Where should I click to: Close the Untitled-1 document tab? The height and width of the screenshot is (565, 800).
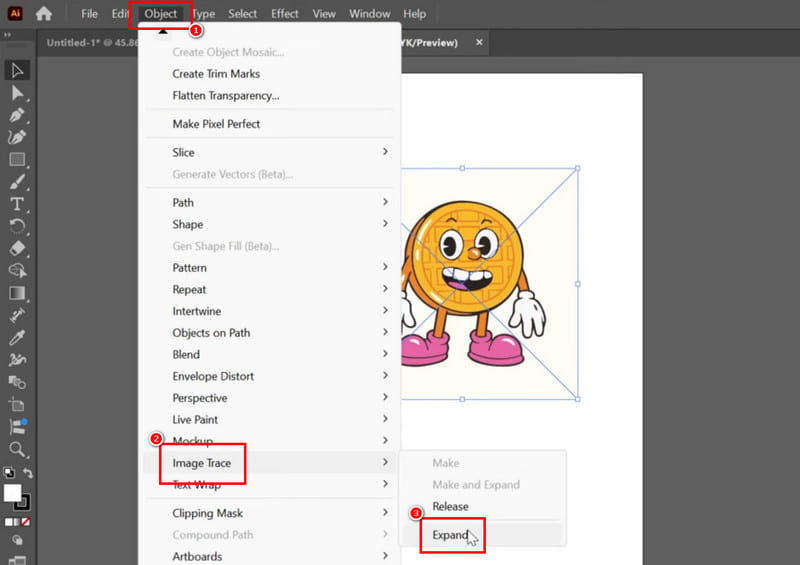(479, 43)
